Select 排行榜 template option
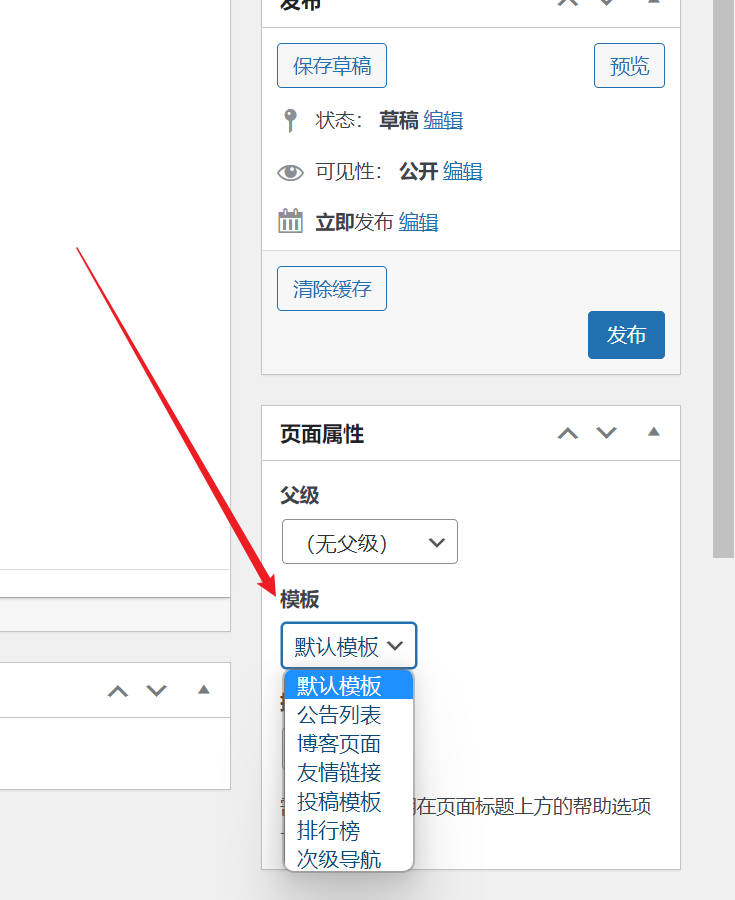Viewport: 735px width, 900px height. 328,830
